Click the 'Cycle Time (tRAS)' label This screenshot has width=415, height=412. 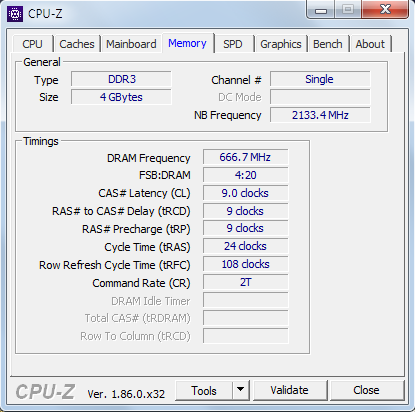click(x=147, y=247)
